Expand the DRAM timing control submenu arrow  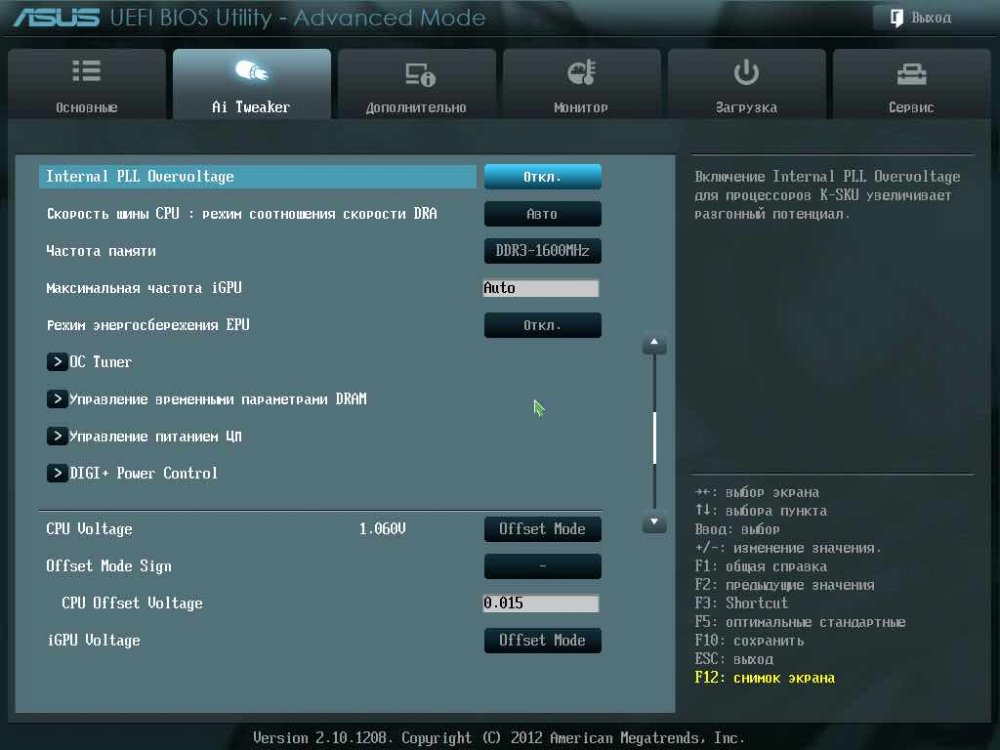click(57, 399)
